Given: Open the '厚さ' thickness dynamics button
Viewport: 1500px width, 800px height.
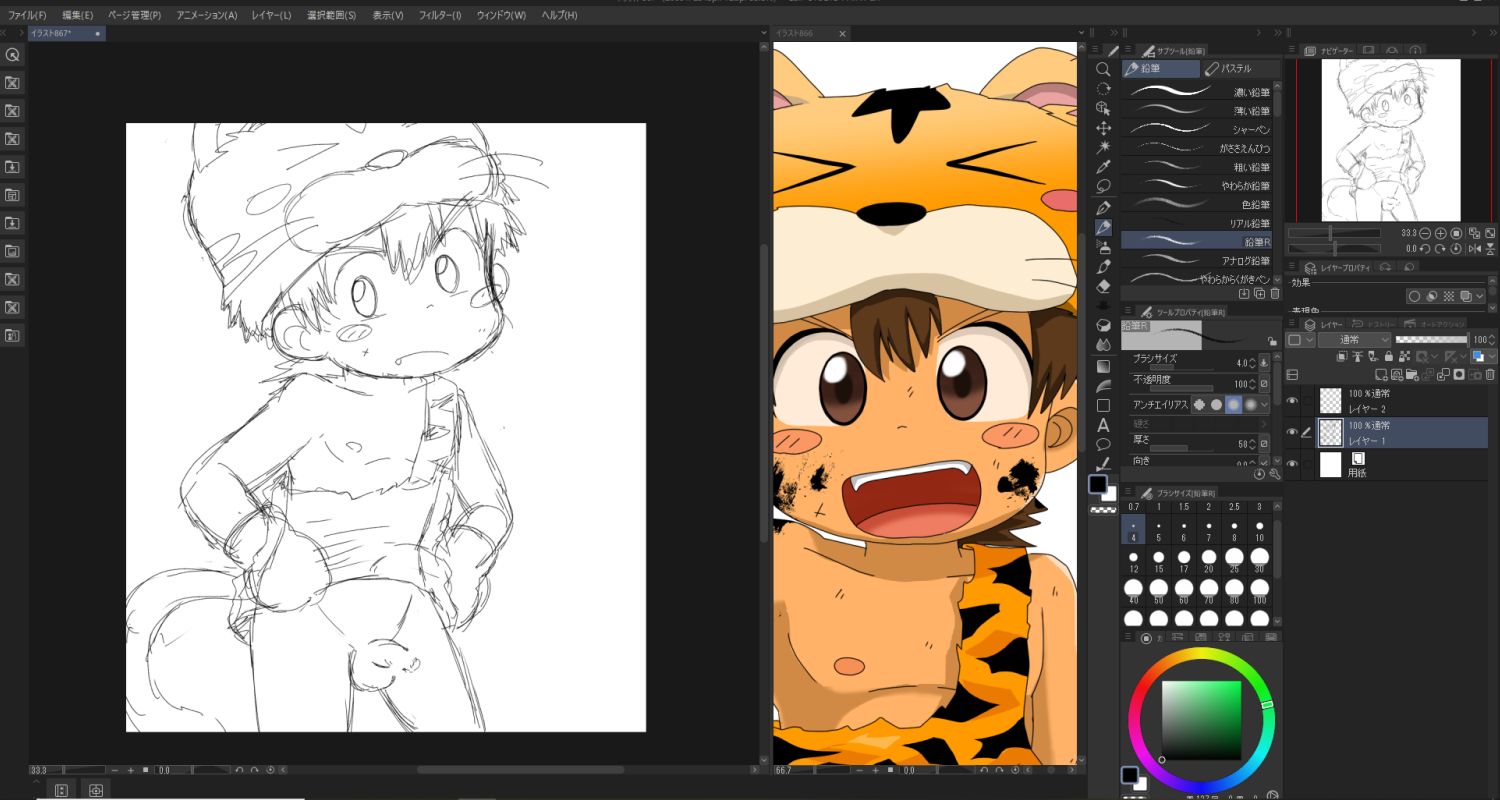Looking at the screenshot, I should coord(1265,444).
